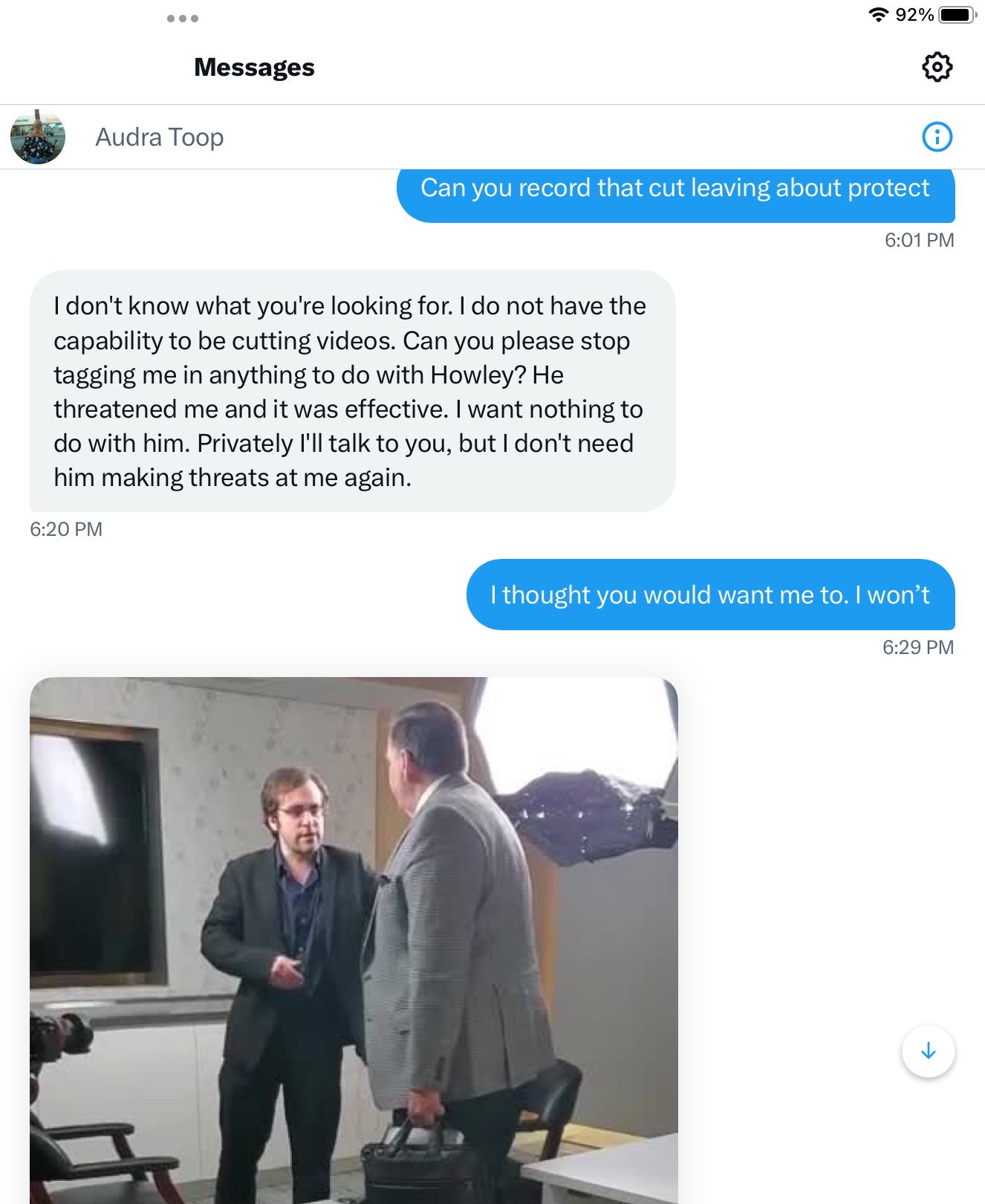This screenshot has height=1204, width=985.
Task: Select the "Can you record that cut" message
Action: click(675, 190)
